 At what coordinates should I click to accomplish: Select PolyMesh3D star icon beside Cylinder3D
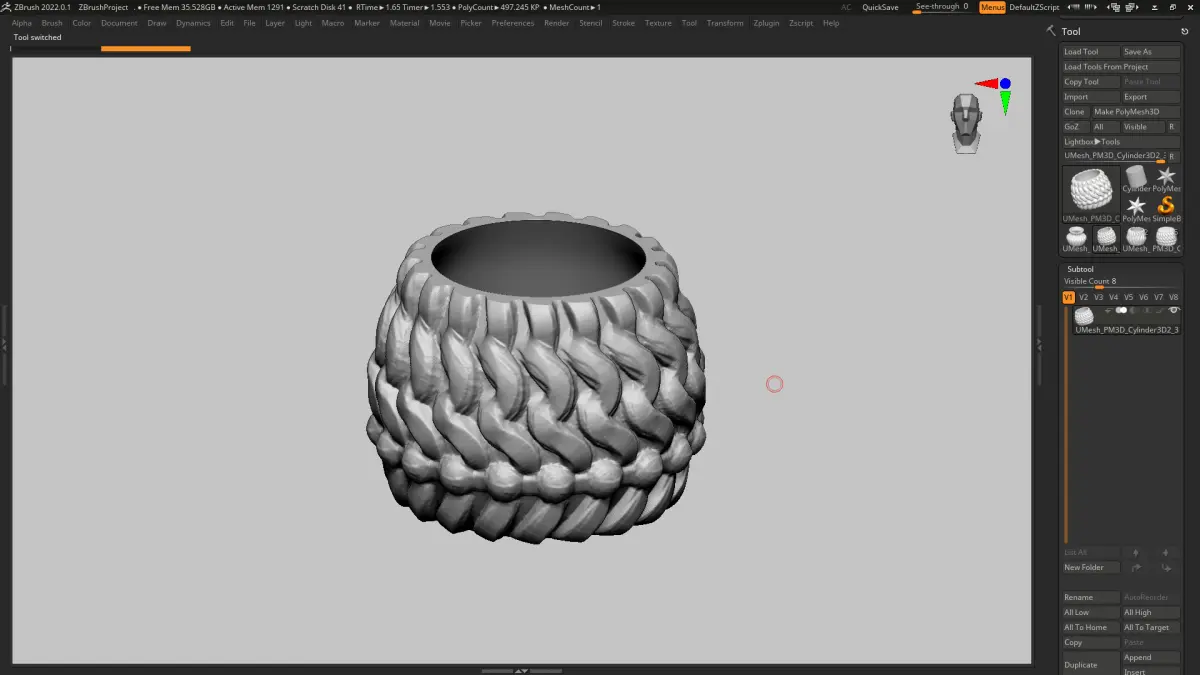click(1166, 178)
